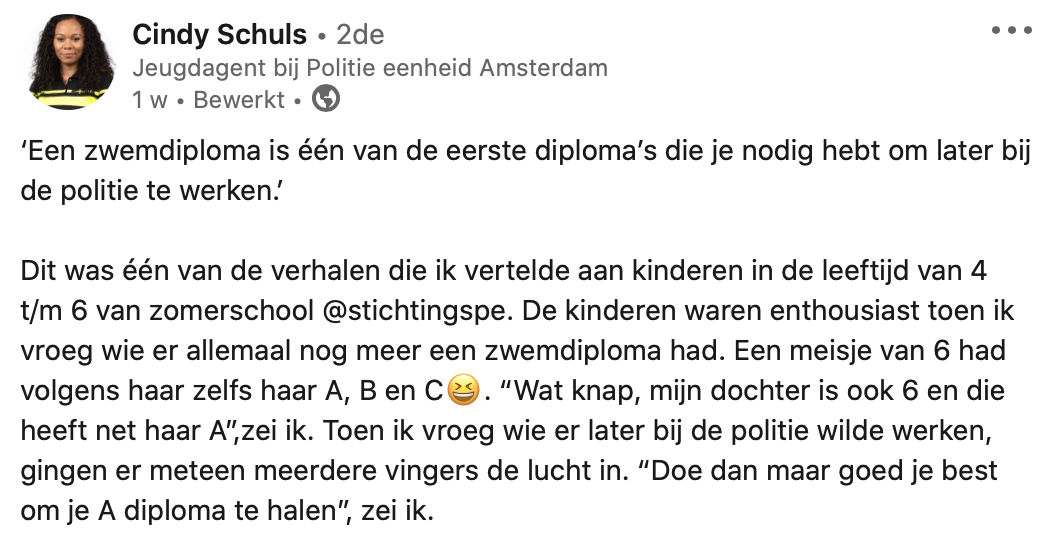Select the Jeugdagent bij Politie headline
The height and width of the screenshot is (548, 1050).
pyautogui.click(x=370, y=68)
